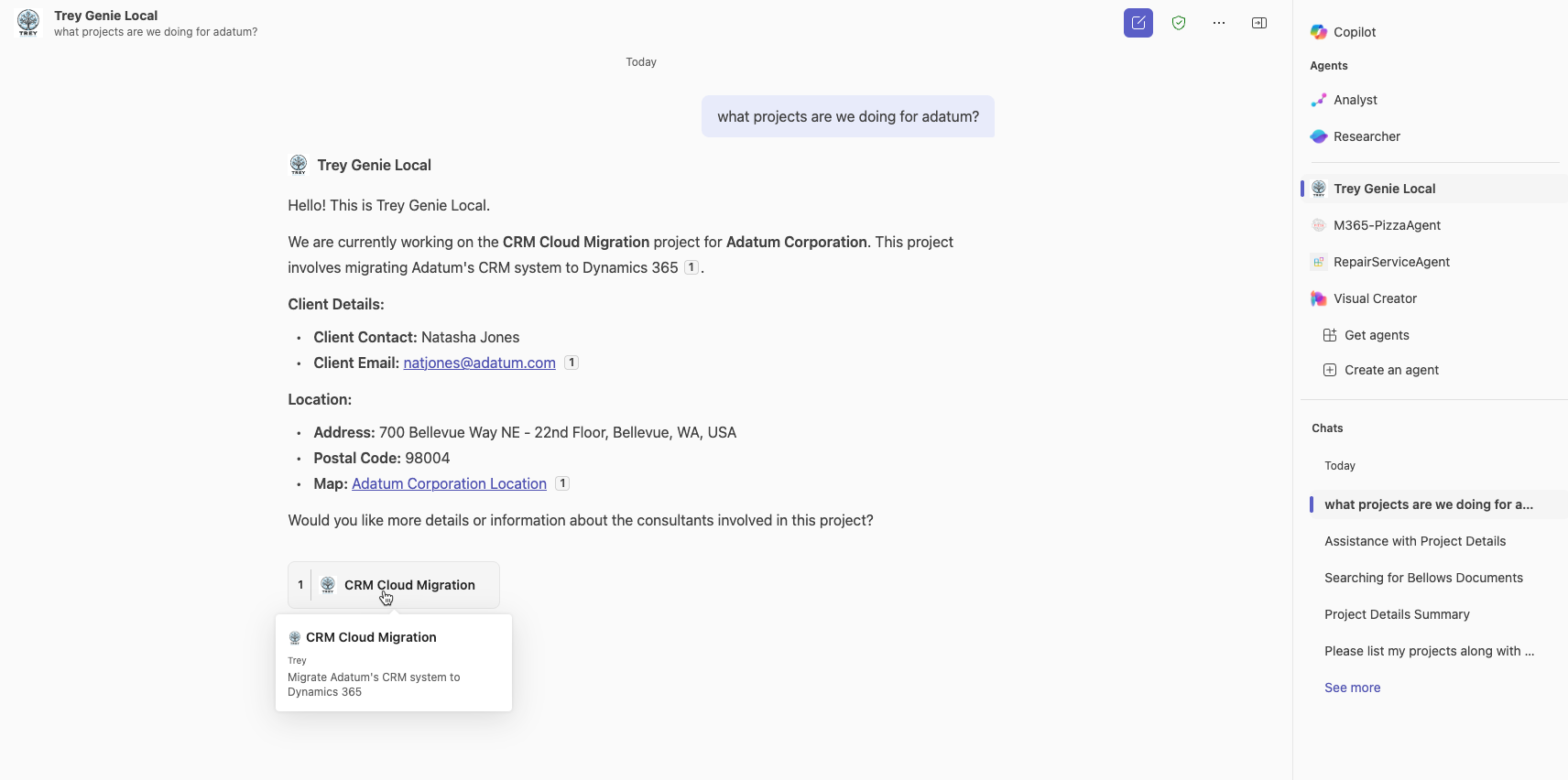Click the RepairServiceAgent icon

pyautogui.click(x=1319, y=262)
